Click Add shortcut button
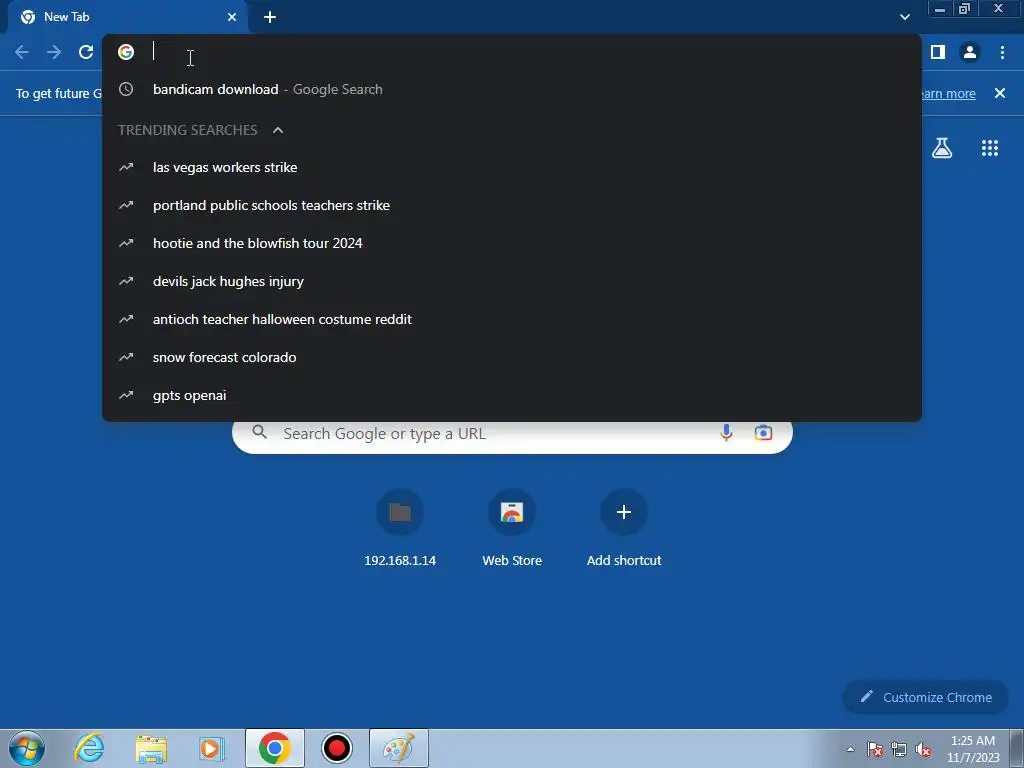1024x768 pixels. [x=624, y=528]
